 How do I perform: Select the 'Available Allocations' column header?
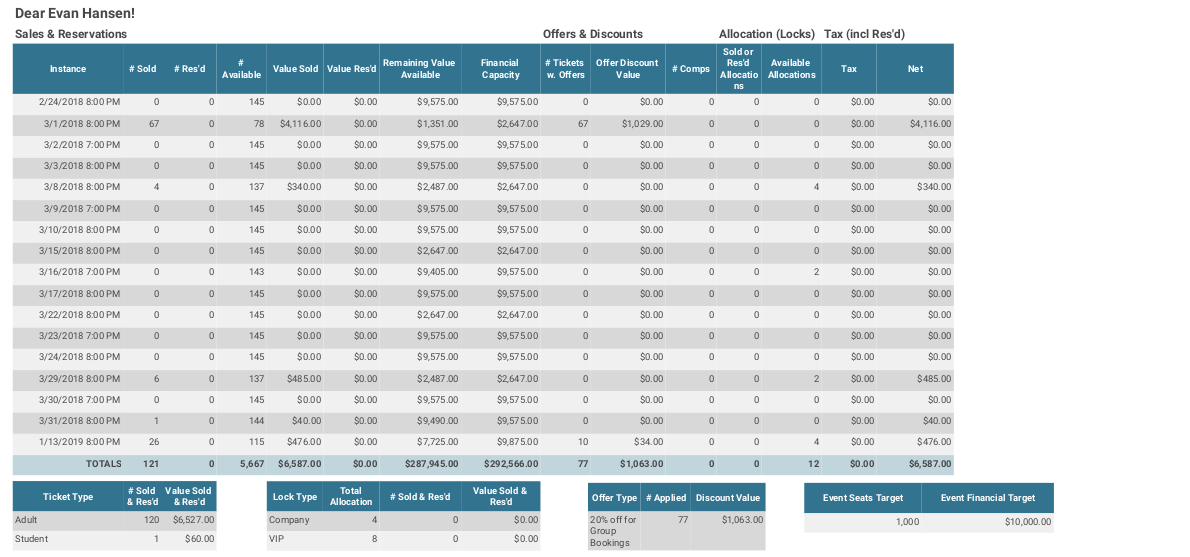tap(791, 69)
